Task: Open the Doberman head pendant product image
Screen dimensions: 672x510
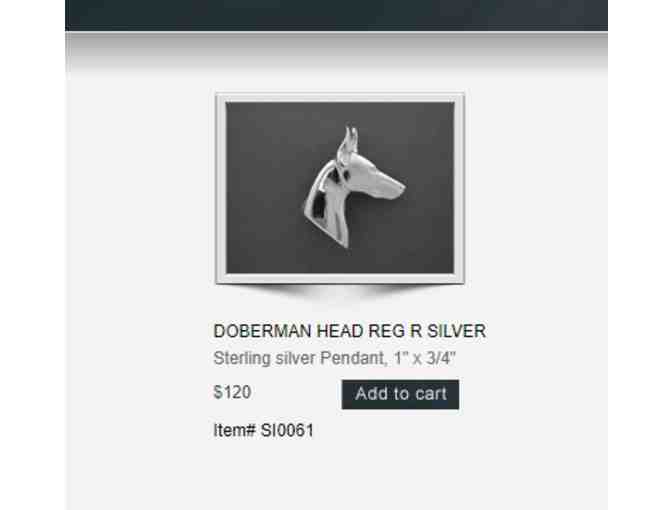Action: pos(340,188)
